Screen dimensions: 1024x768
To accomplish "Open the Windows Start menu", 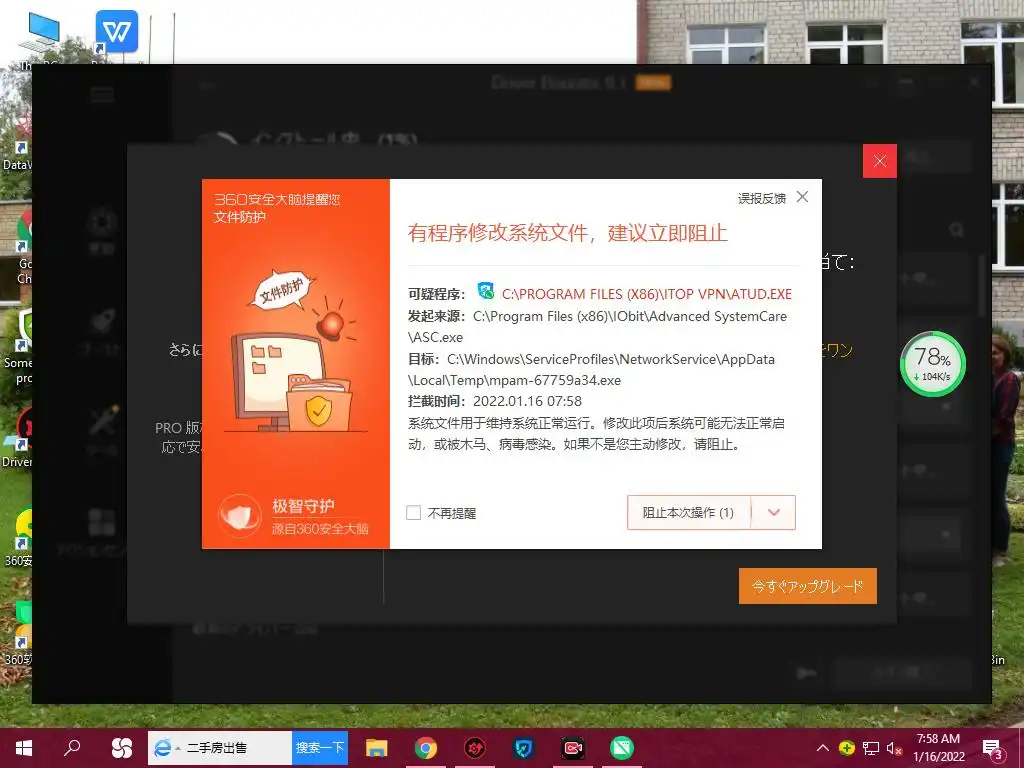I will click(x=24, y=748).
